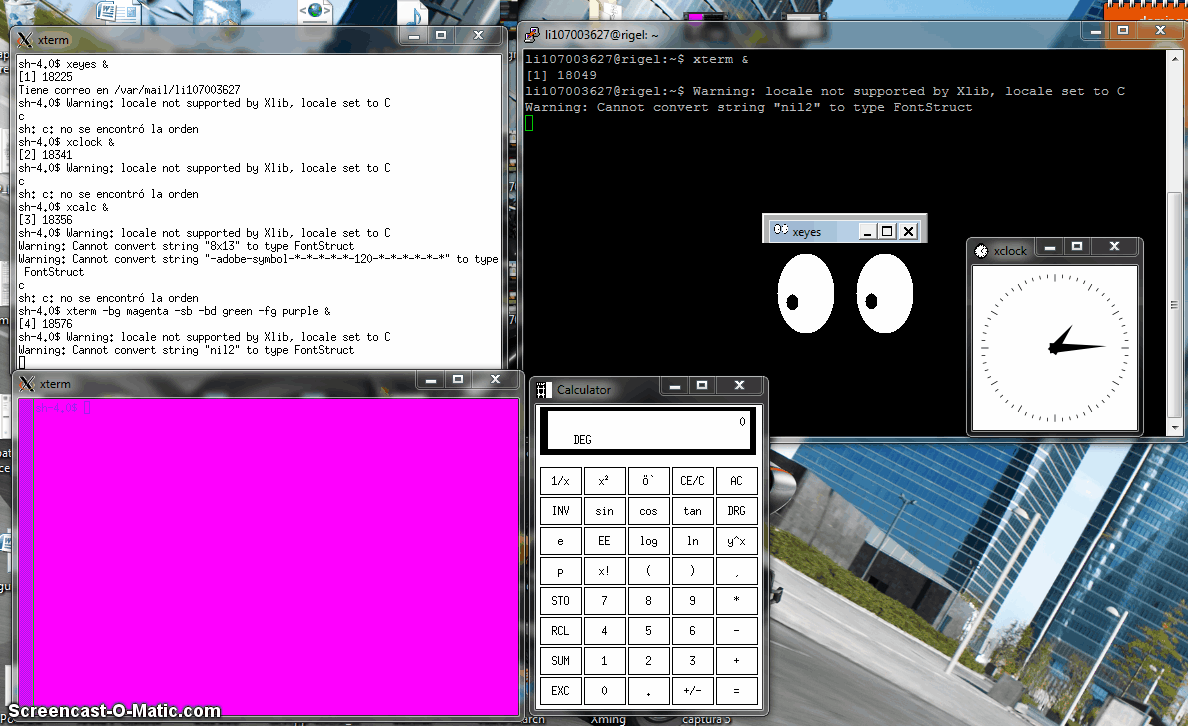Viewport: 1188px width, 726px height.
Task: Click digit 1 on the calculator
Action: pos(604,661)
